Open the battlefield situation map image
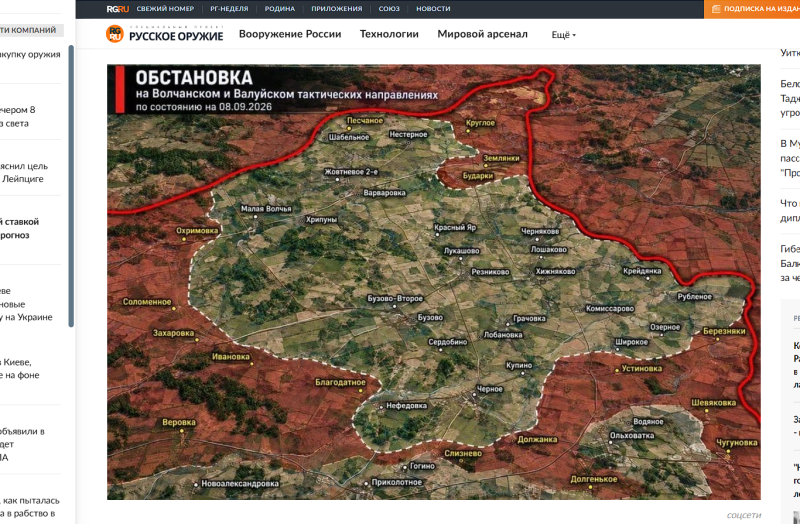The width and height of the screenshot is (800, 524). coord(434,282)
